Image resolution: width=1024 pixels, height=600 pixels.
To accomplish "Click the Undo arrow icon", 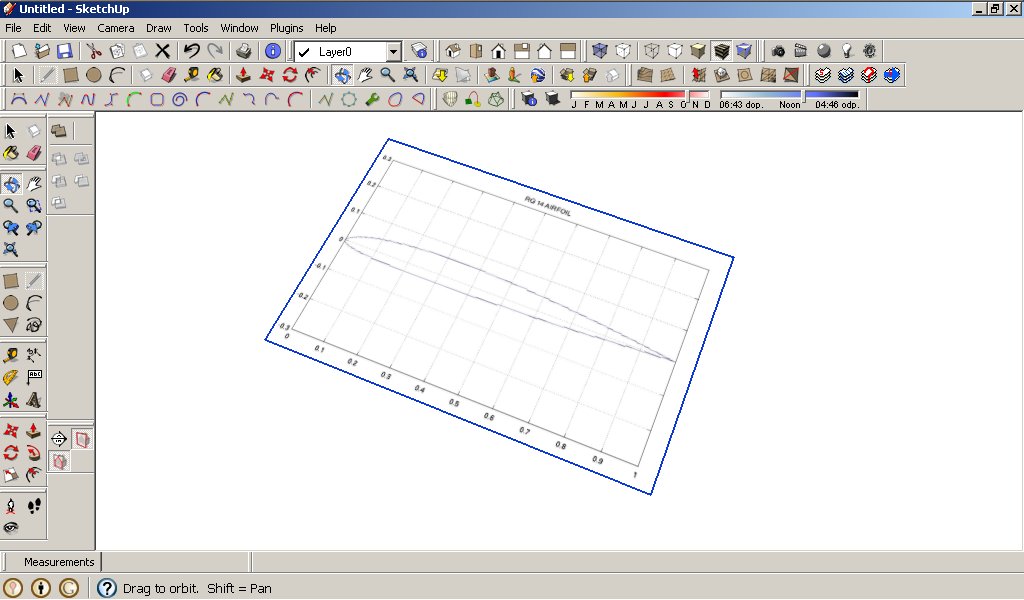I will tap(192, 51).
